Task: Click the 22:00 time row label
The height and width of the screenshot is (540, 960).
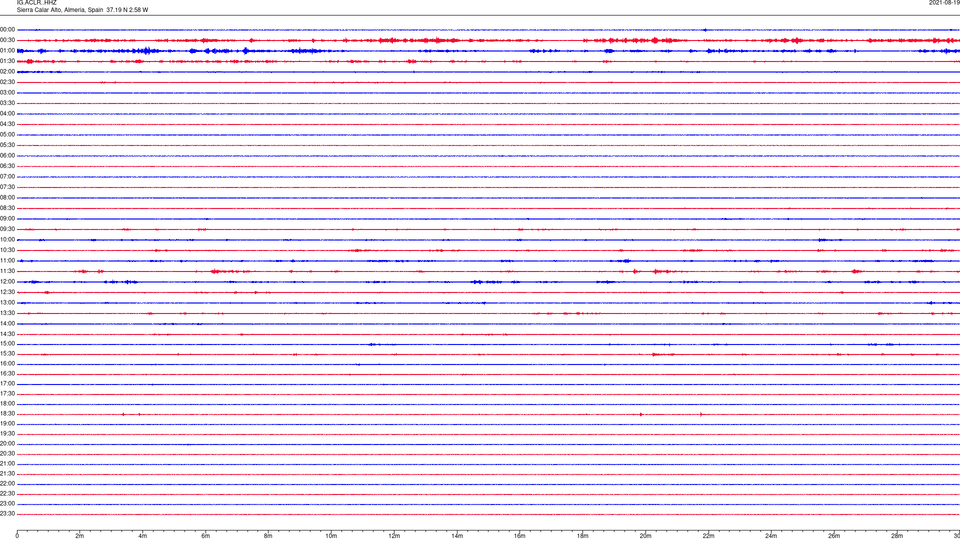Action: pos(7,484)
